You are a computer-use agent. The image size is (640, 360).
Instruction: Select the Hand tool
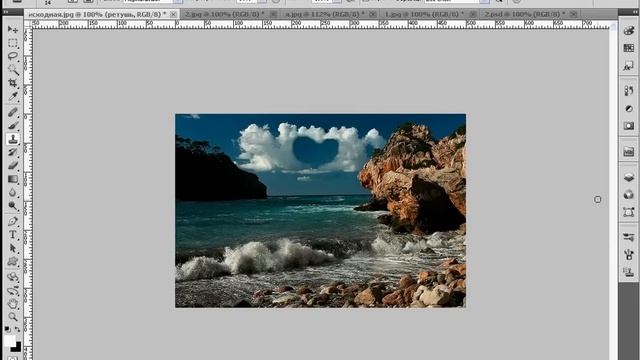[x=13, y=304]
